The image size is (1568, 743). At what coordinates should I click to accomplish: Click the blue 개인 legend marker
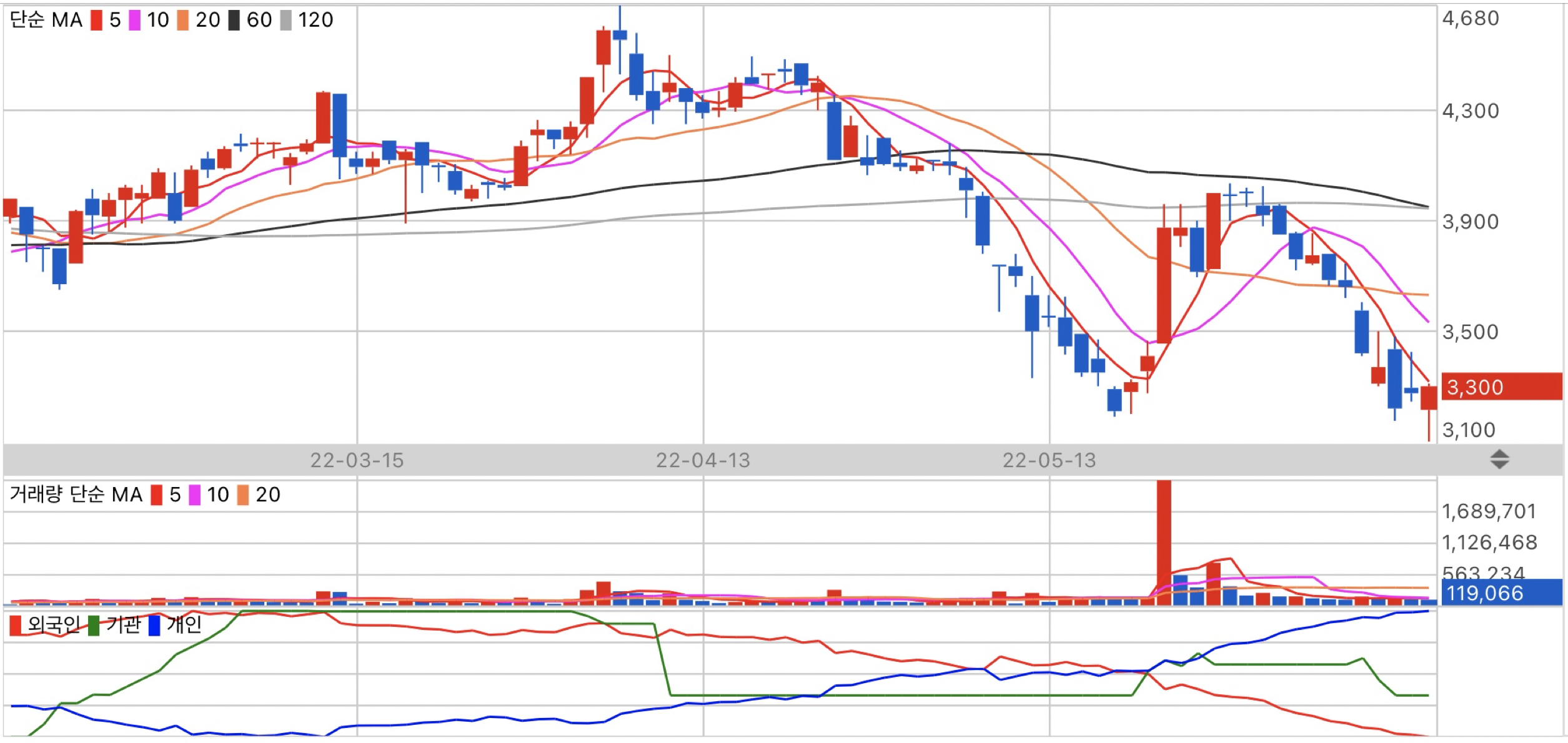click(x=154, y=625)
